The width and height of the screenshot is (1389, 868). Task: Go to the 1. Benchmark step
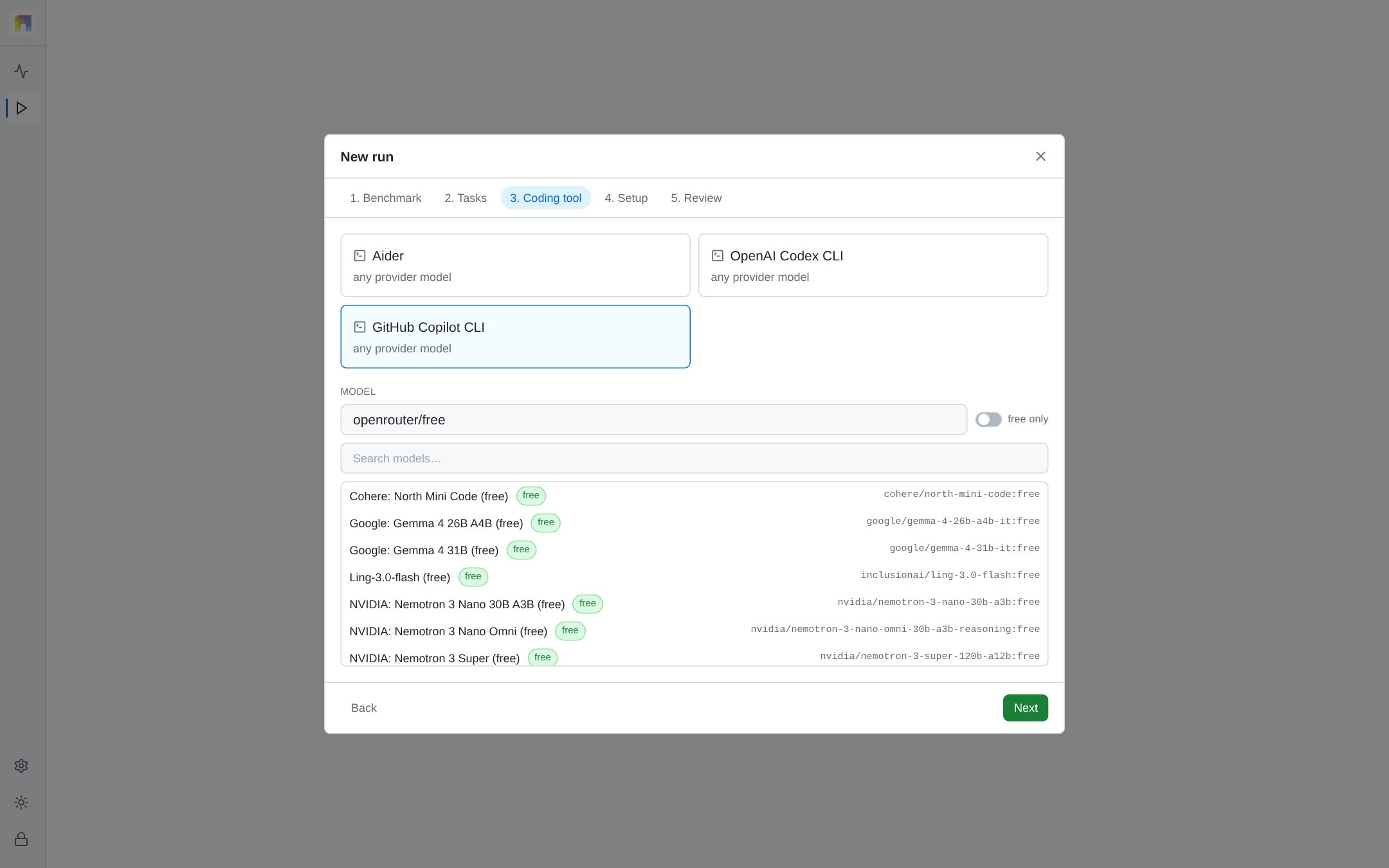click(x=385, y=198)
